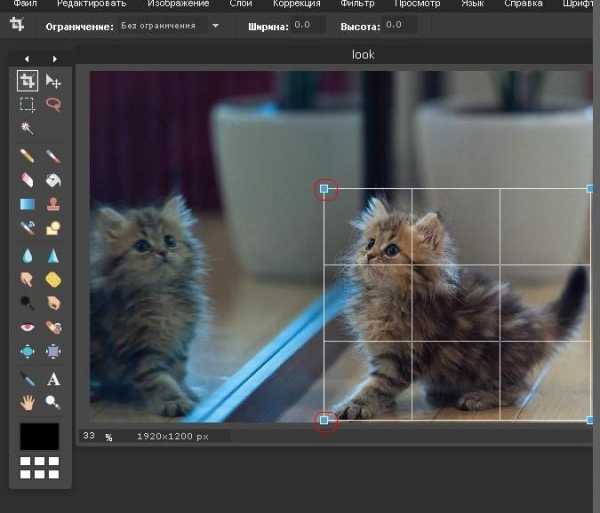Screen dimensions: 600x513
Task: Choose the rectangular Marquee selection tool
Action: (x=27, y=104)
